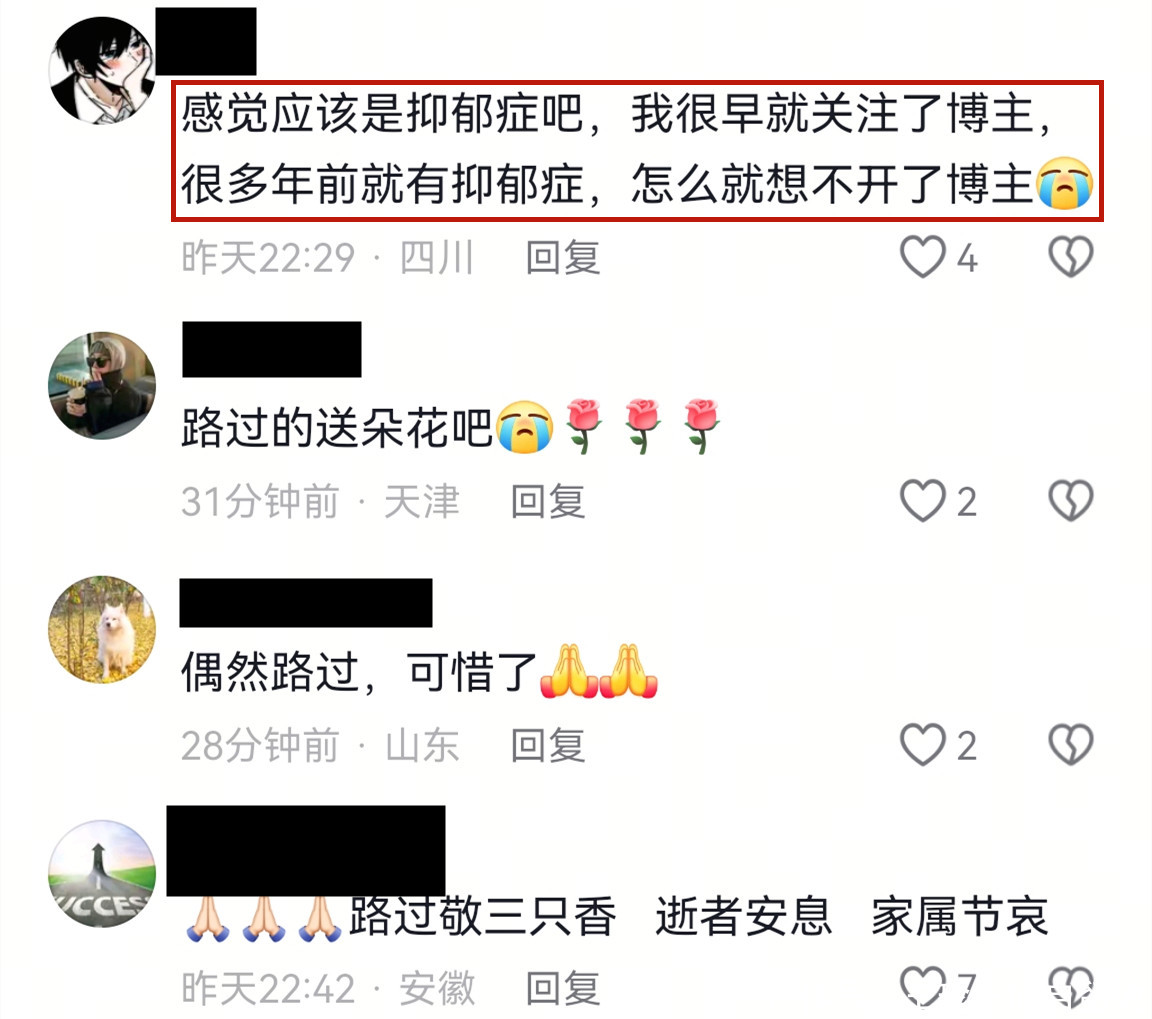Reply to the 昨天22:42 Anhui comment

[x=563, y=988]
